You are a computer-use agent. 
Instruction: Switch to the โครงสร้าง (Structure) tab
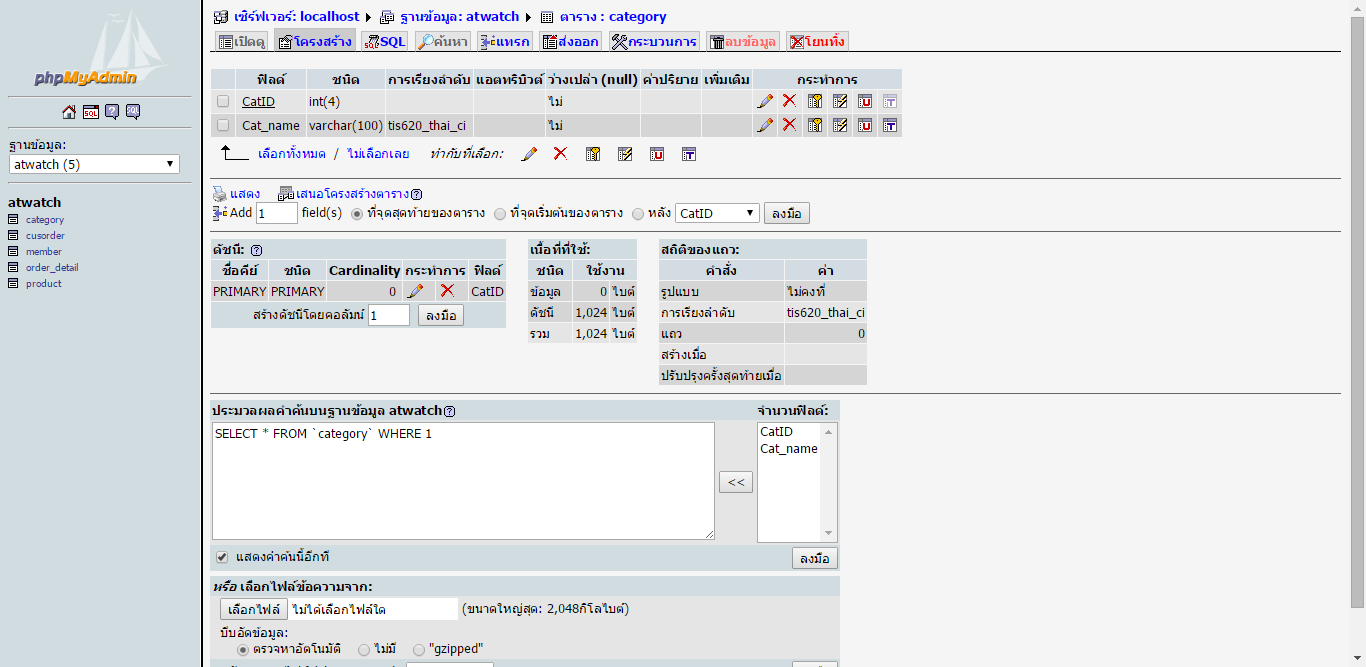[x=315, y=41]
